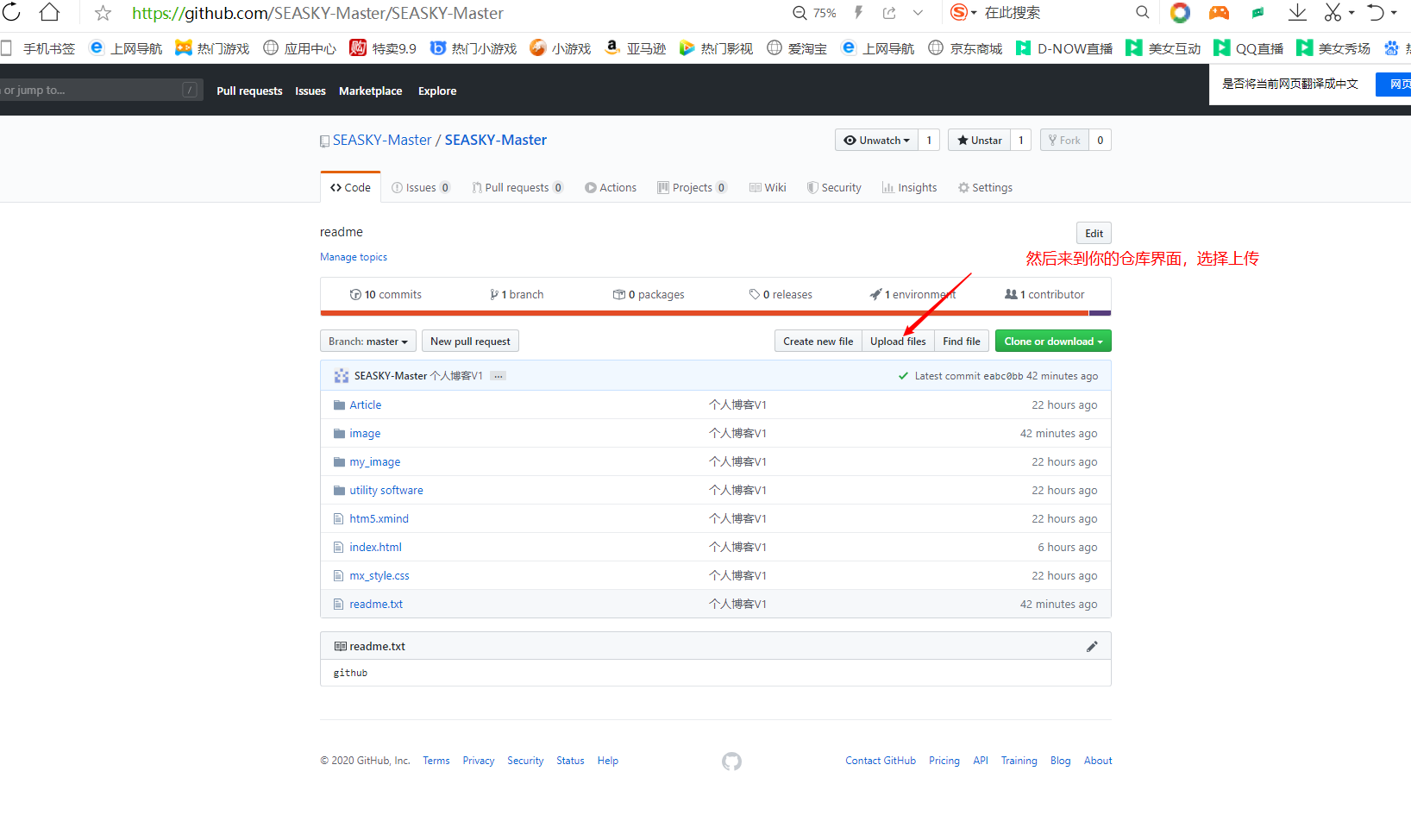
Task: Open the scissors tool dropdown arrow
Action: (1351, 13)
